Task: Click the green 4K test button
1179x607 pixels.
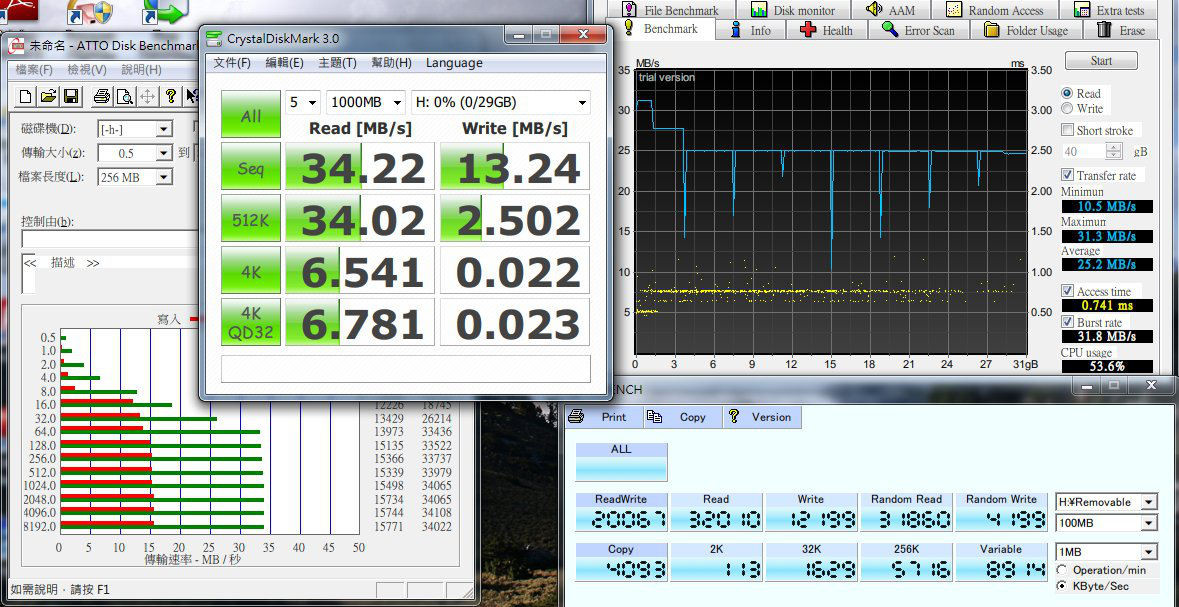Action: click(251, 270)
